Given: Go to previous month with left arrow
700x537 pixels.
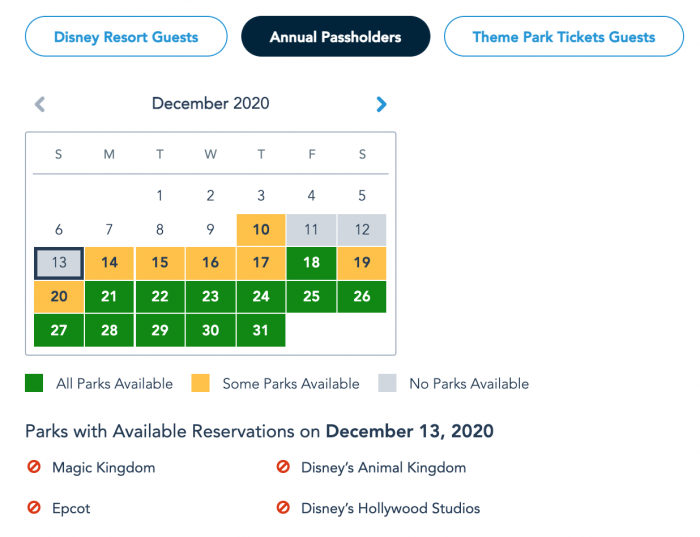Looking at the screenshot, I should coord(40,104).
